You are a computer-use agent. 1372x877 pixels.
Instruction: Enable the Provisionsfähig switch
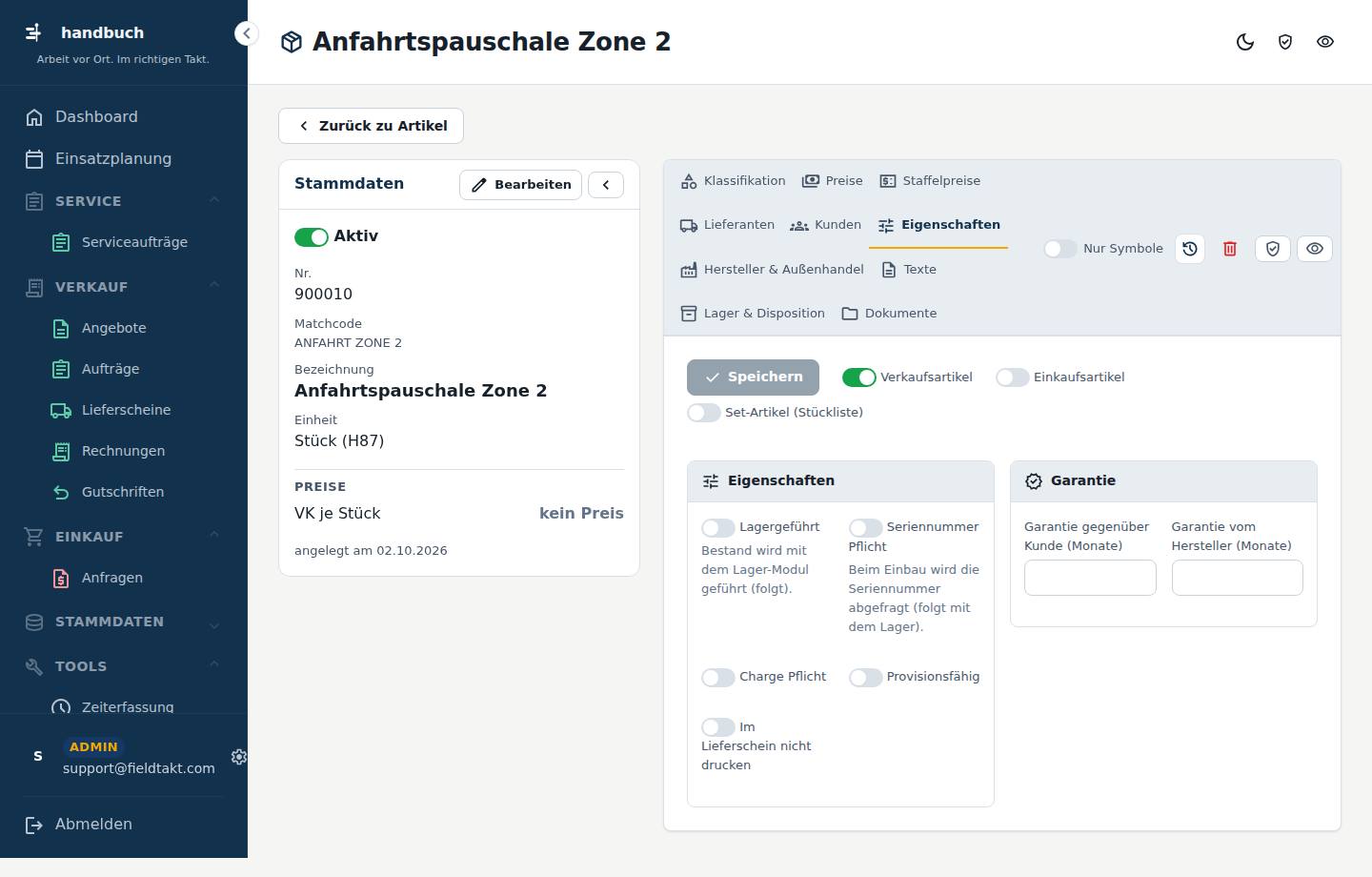(865, 678)
